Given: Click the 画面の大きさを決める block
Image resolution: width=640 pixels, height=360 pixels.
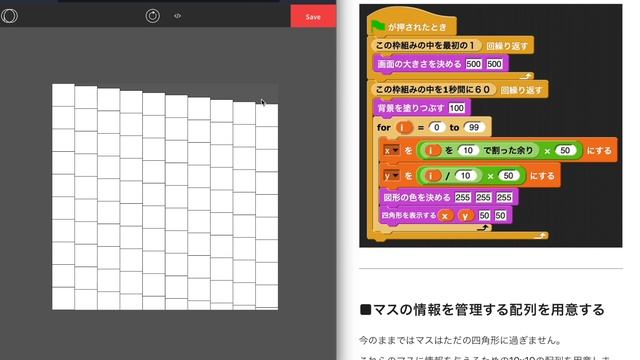Looking at the screenshot, I should pyautogui.click(x=440, y=64).
